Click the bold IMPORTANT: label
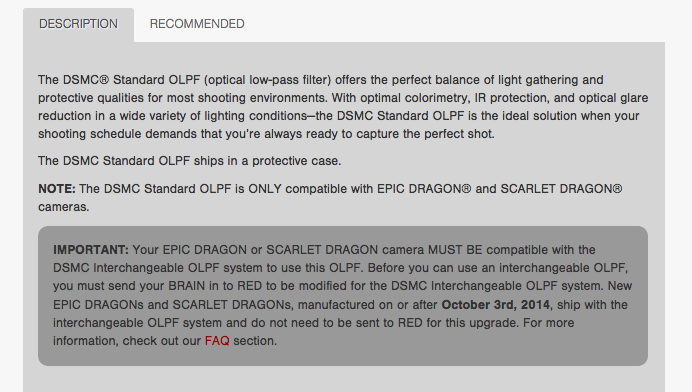Screen dimensions: 692x392 90,250
